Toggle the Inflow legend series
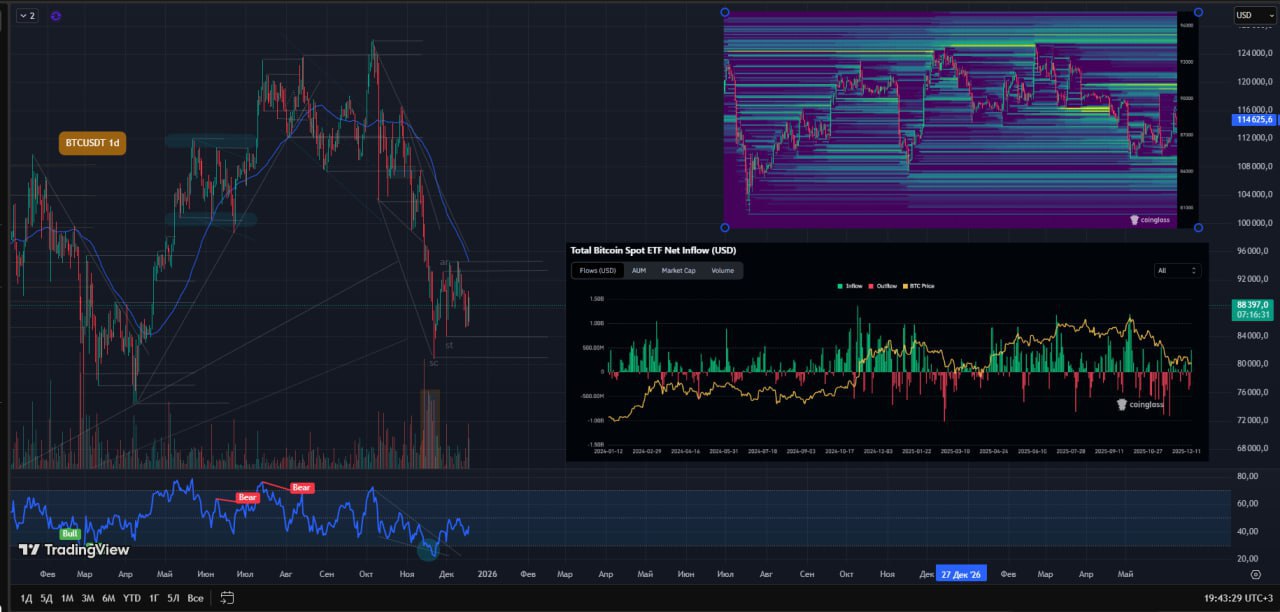 850,286
